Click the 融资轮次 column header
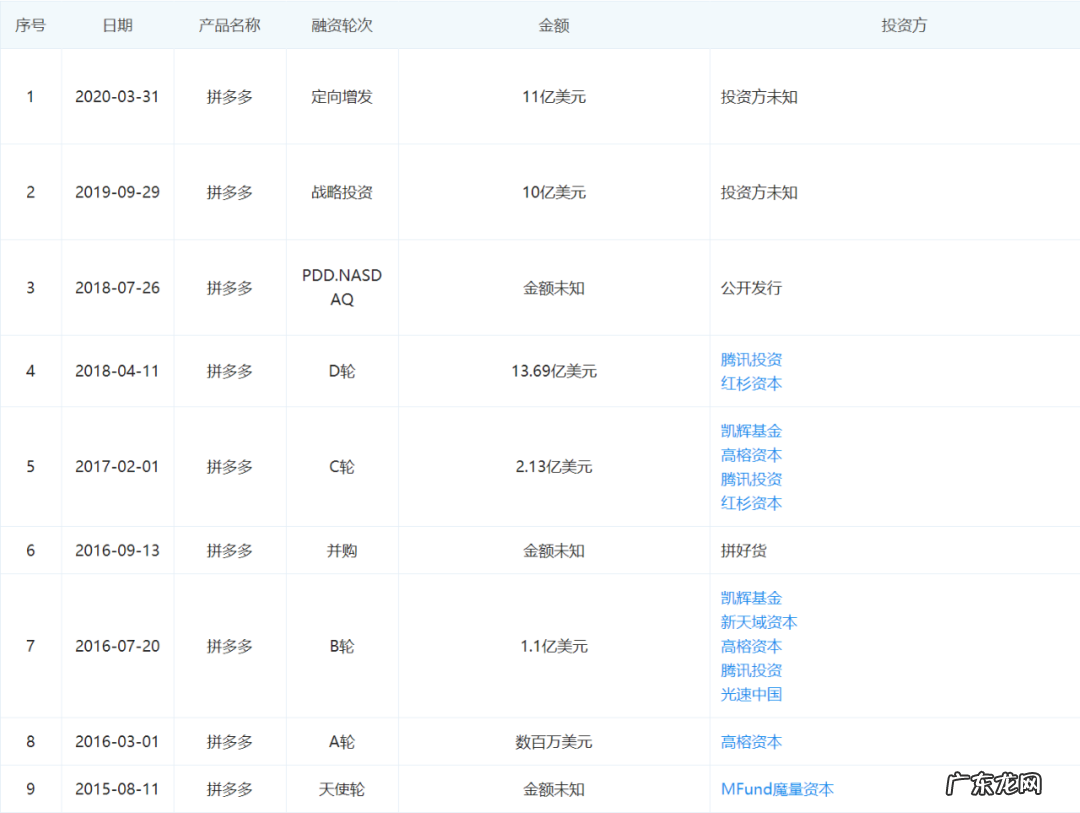 pos(342,25)
